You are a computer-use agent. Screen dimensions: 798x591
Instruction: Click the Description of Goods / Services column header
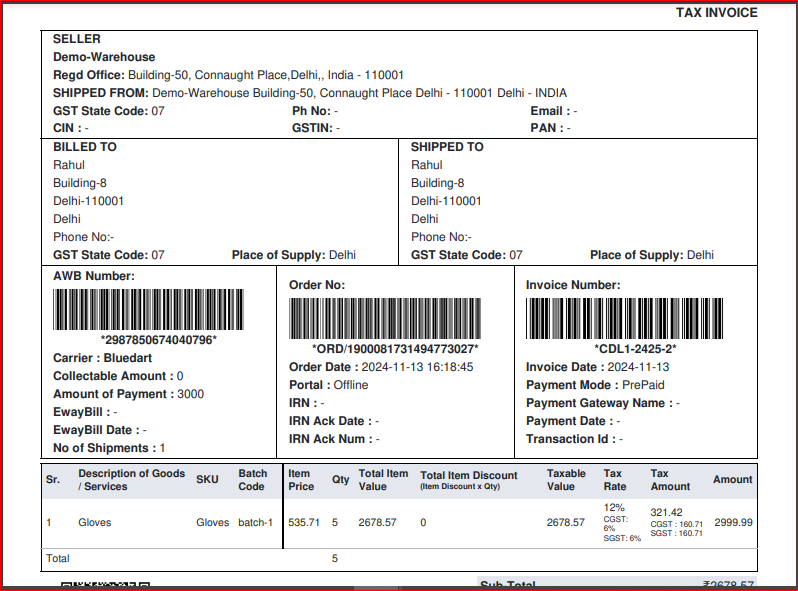point(131,480)
